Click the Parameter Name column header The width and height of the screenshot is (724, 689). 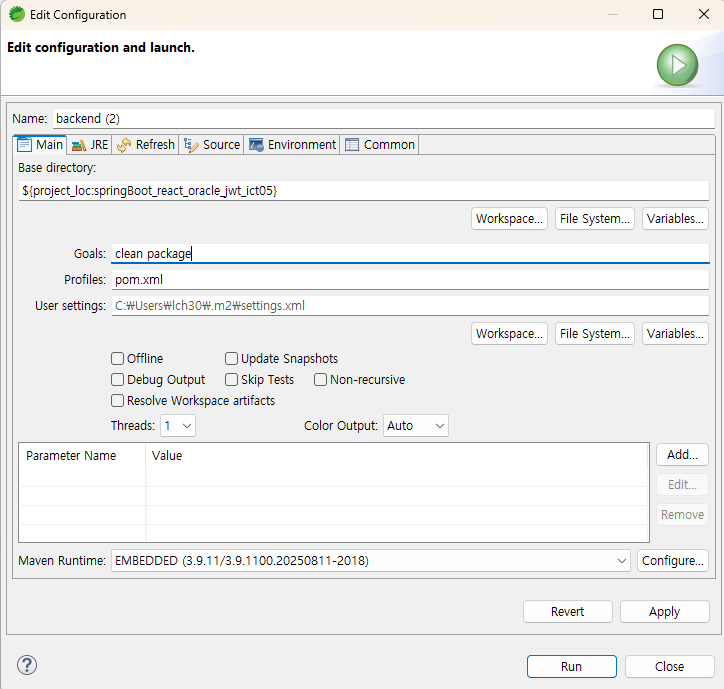pyautogui.click(x=82, y=456)
